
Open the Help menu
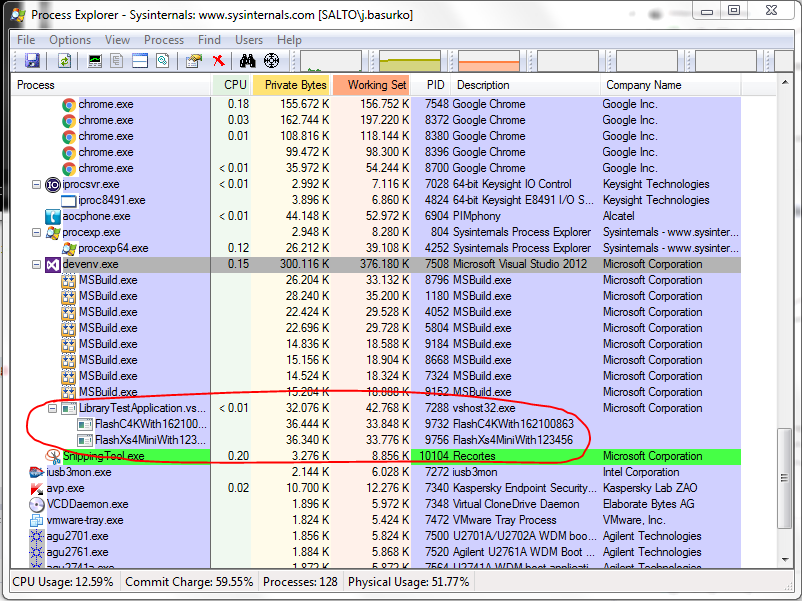[289, 40]
